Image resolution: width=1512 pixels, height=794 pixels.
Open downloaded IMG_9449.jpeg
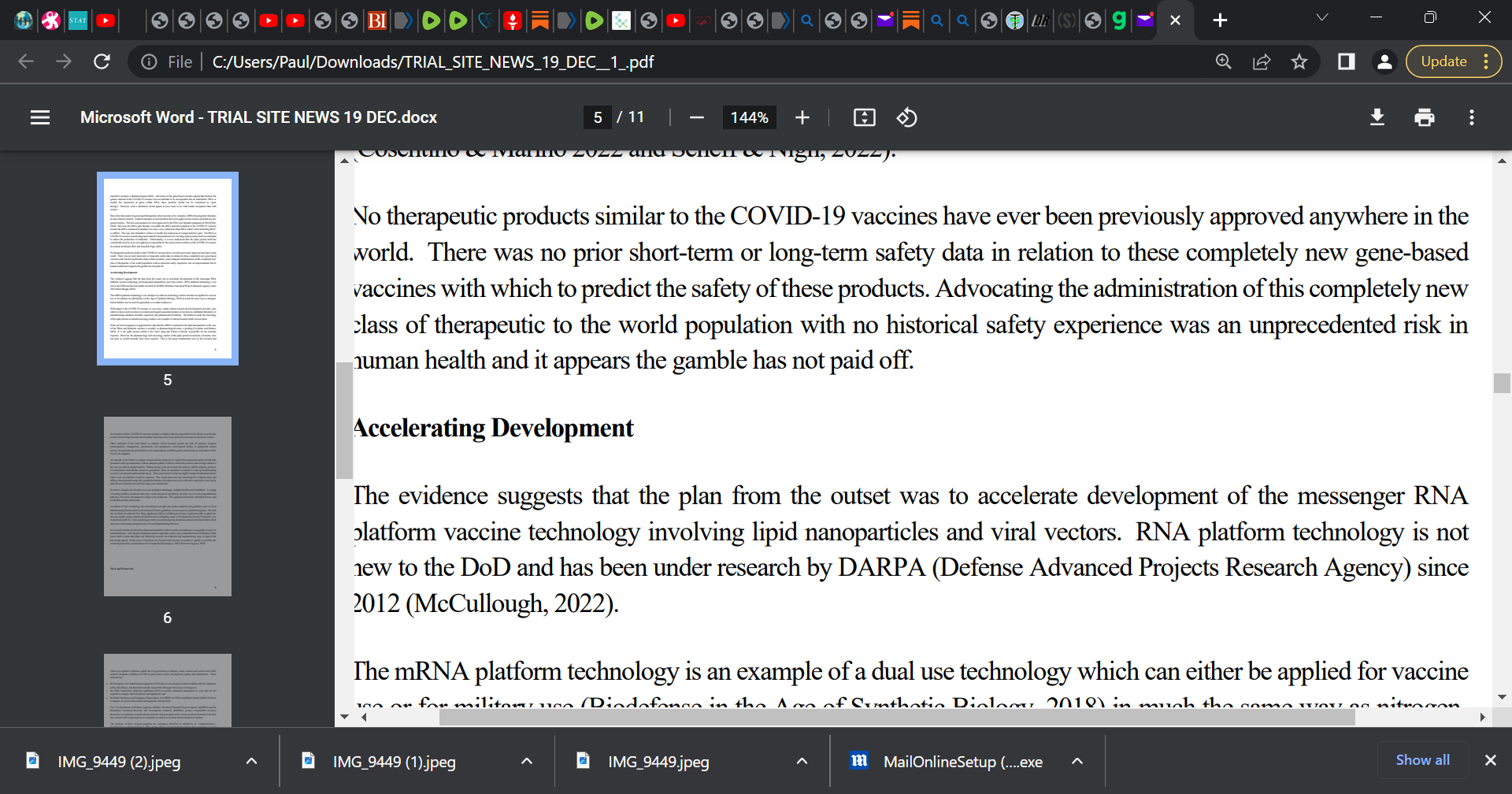[x=658, y=762]
